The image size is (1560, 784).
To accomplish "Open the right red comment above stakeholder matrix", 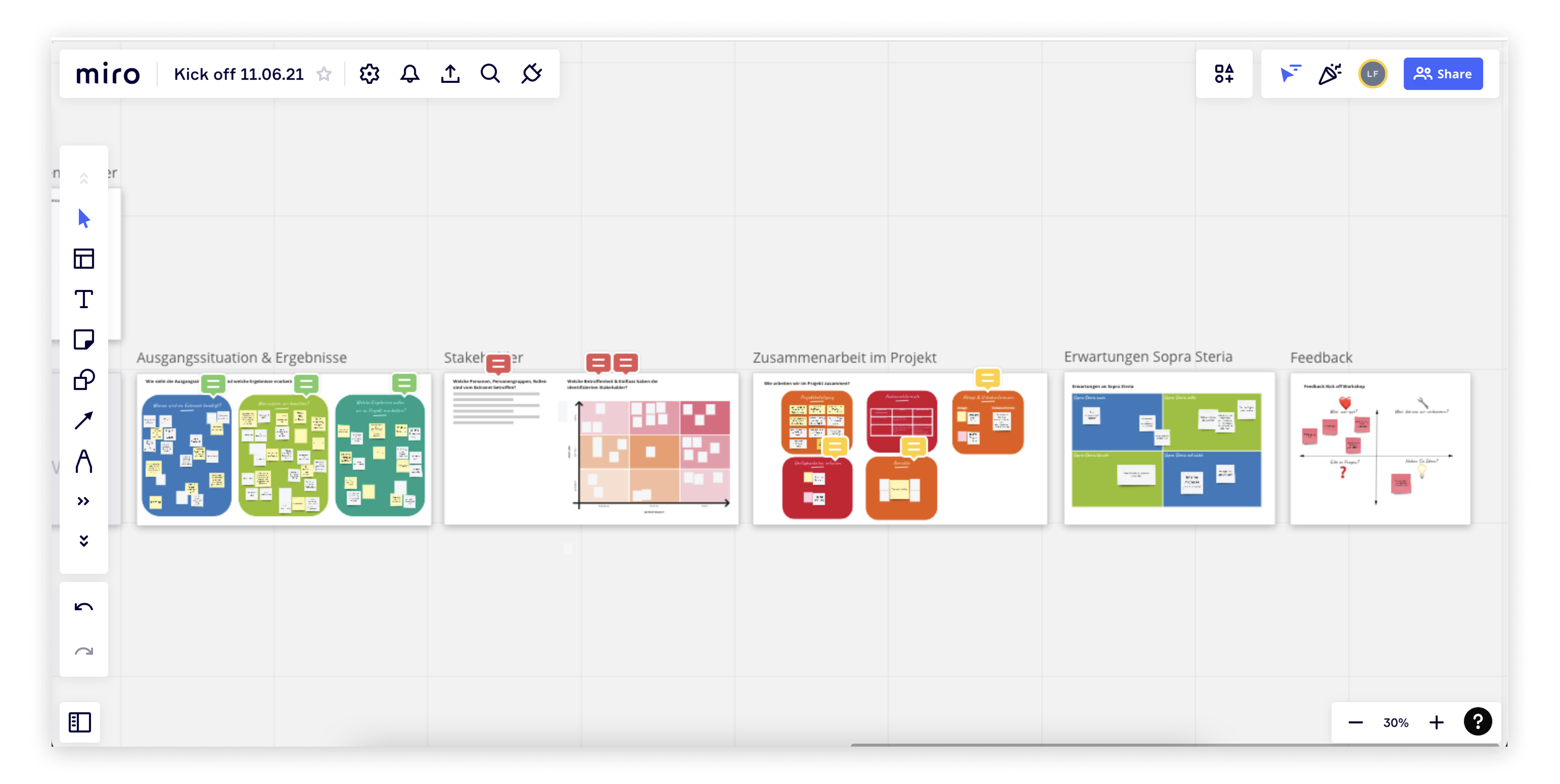I will (x=626, y=363).
